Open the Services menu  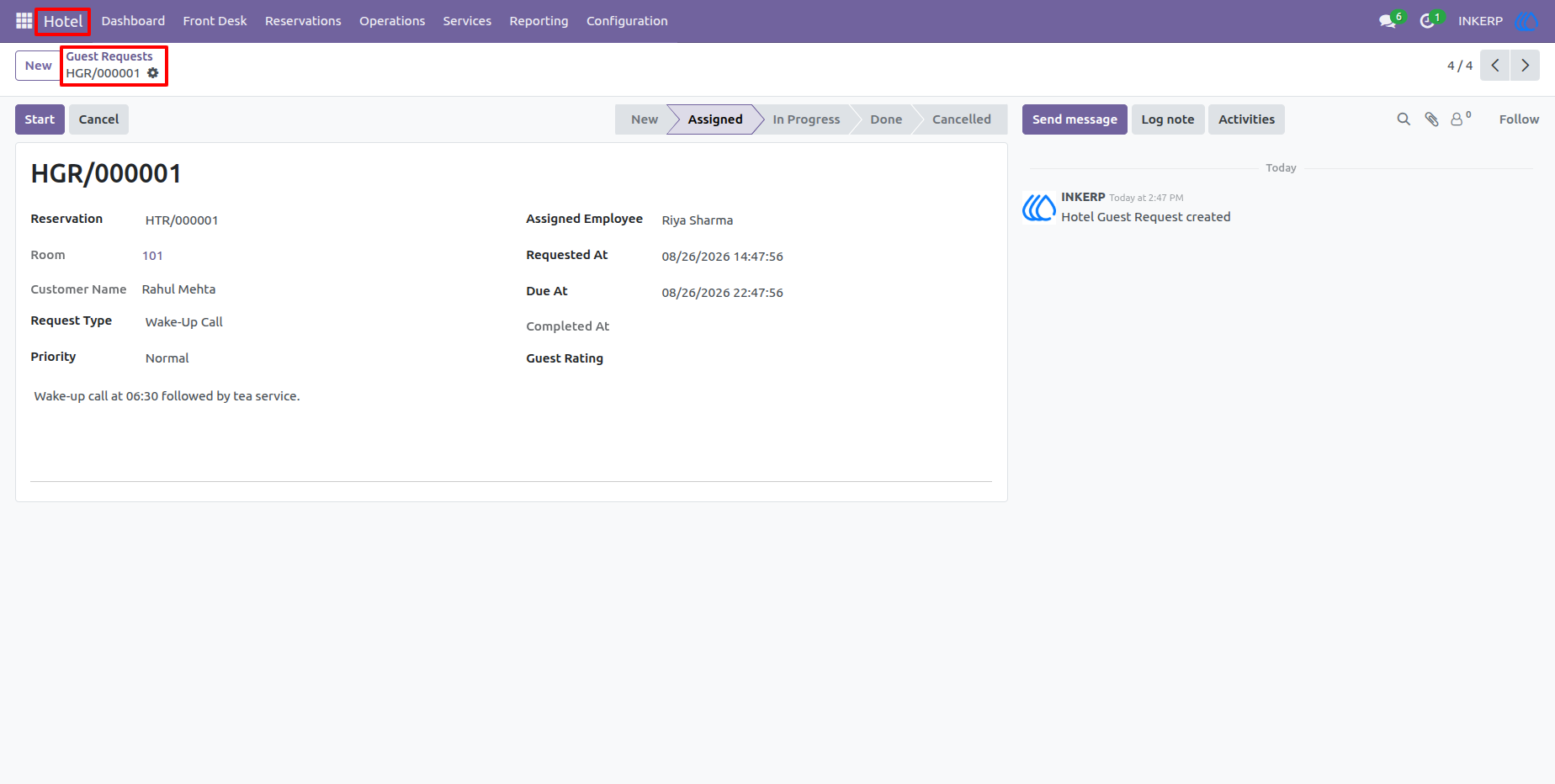click(x=467, y=21)
